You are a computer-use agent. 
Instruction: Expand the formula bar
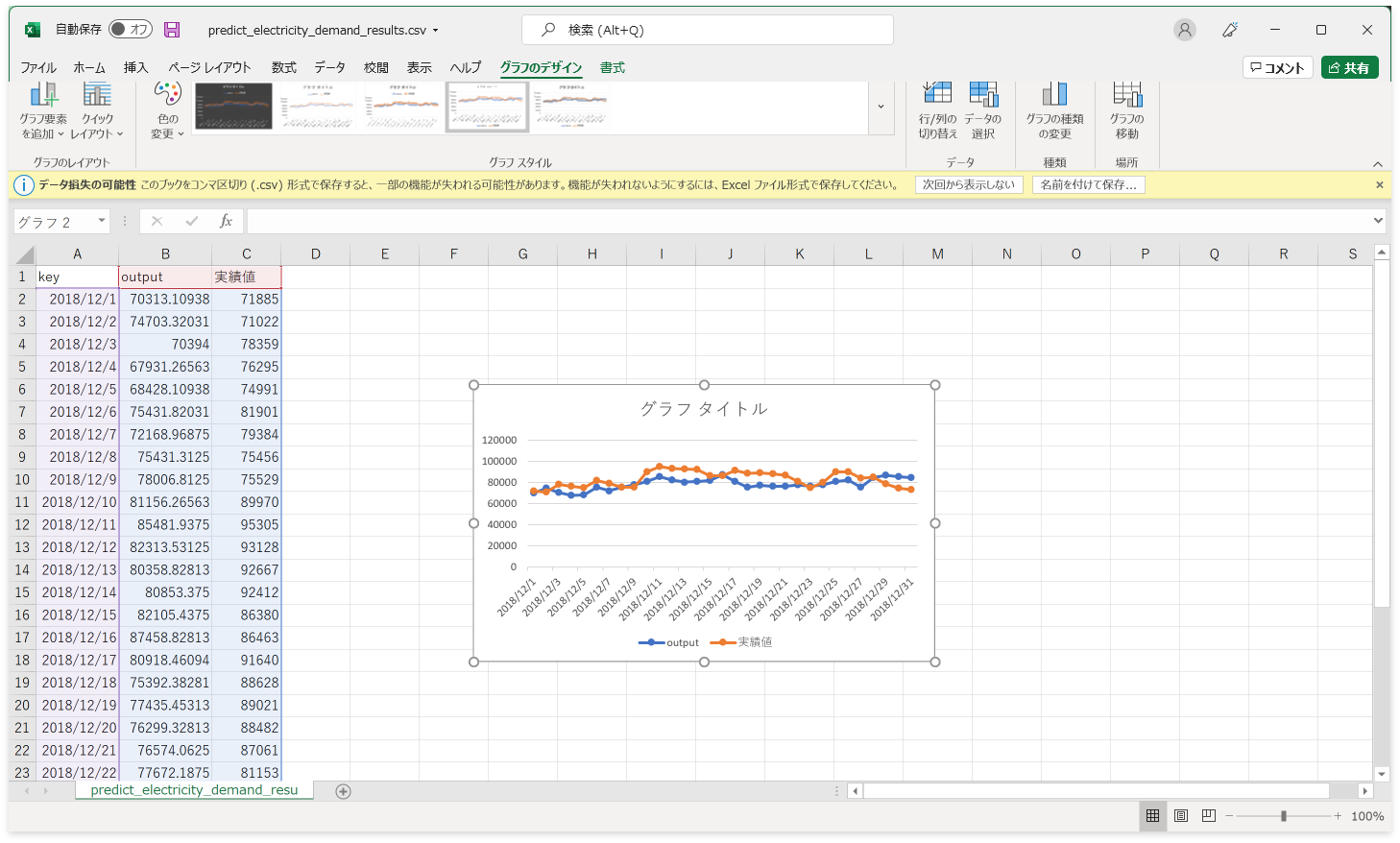1379,221
